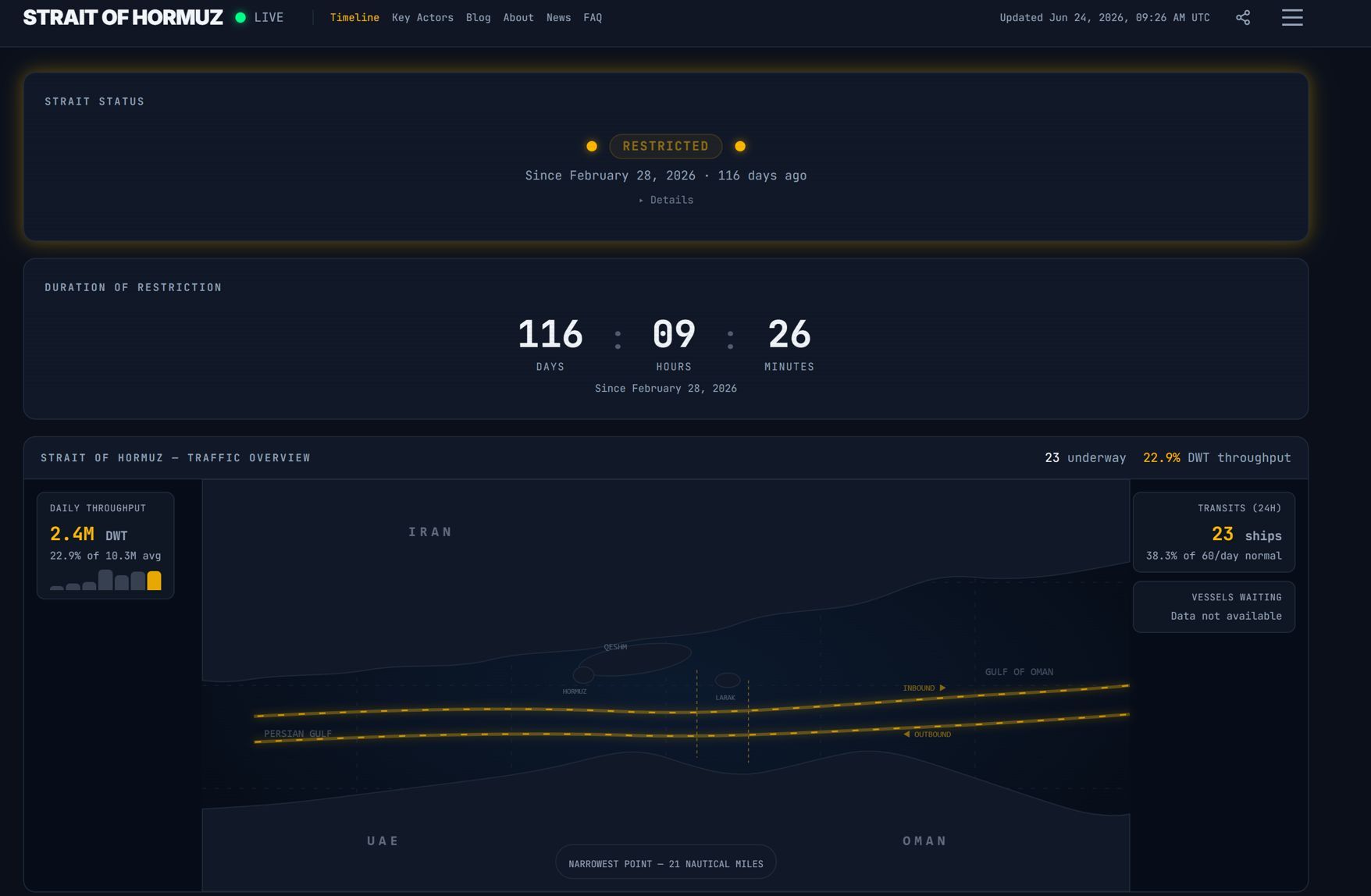Click the share icon in header
1371x896 pixels.
point(1243,17)
